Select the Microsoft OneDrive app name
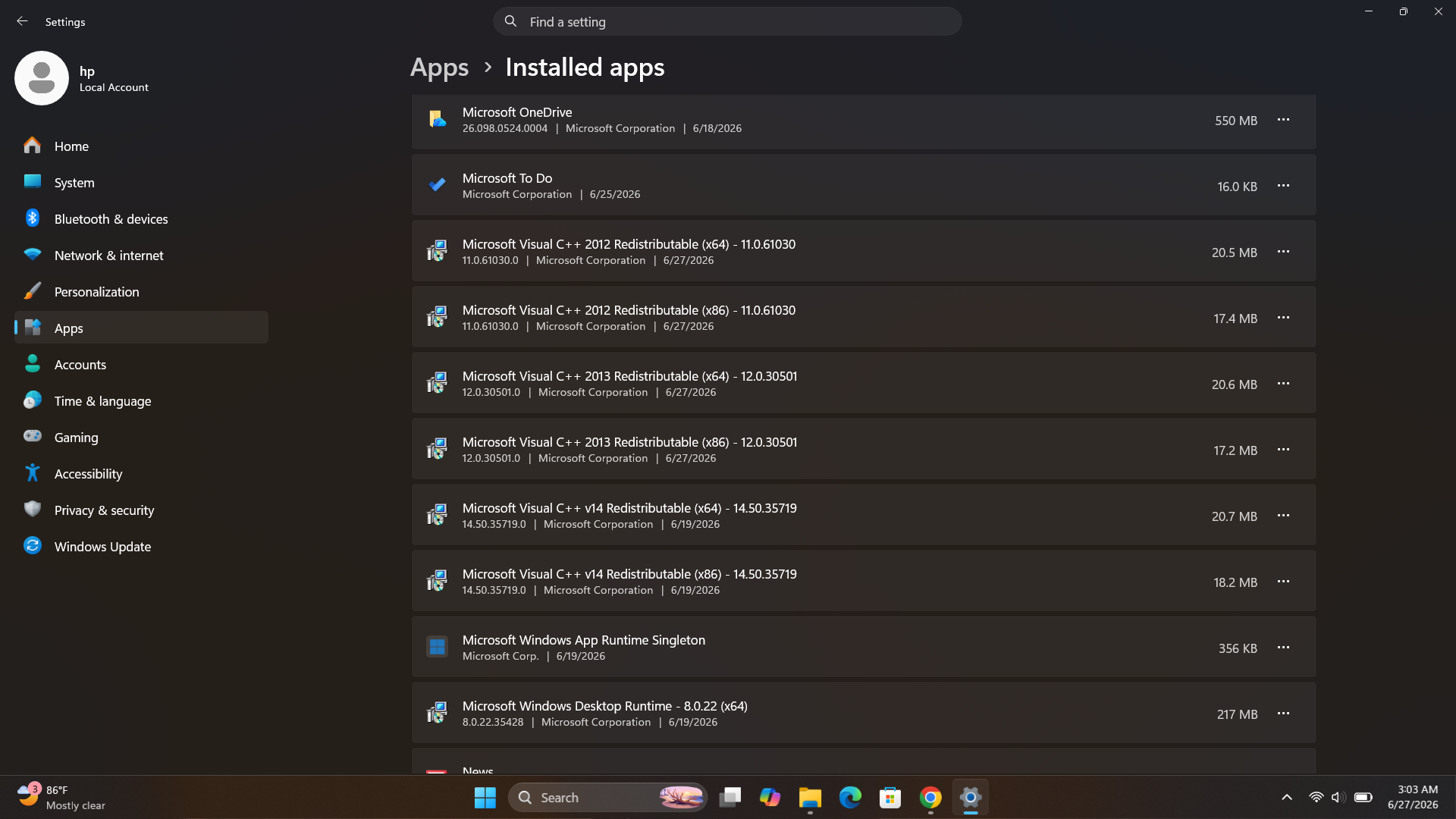This screenshot has height=819, width=1456. pyautogui.click(x=517, y=112)
